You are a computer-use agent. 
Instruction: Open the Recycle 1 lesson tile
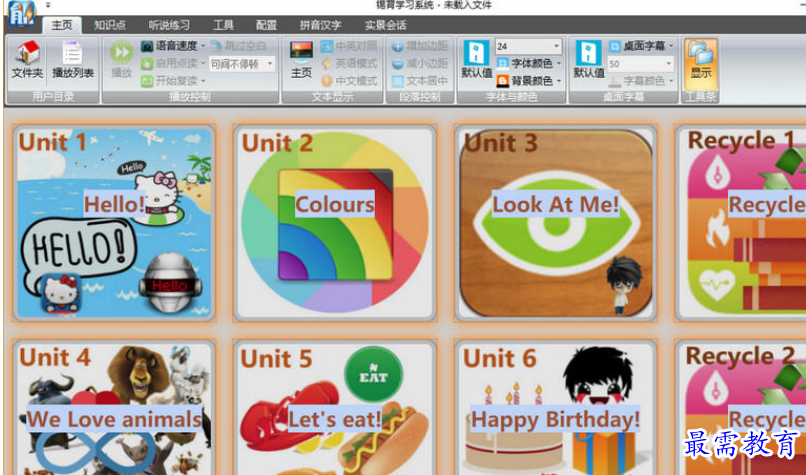coord(740,223)
